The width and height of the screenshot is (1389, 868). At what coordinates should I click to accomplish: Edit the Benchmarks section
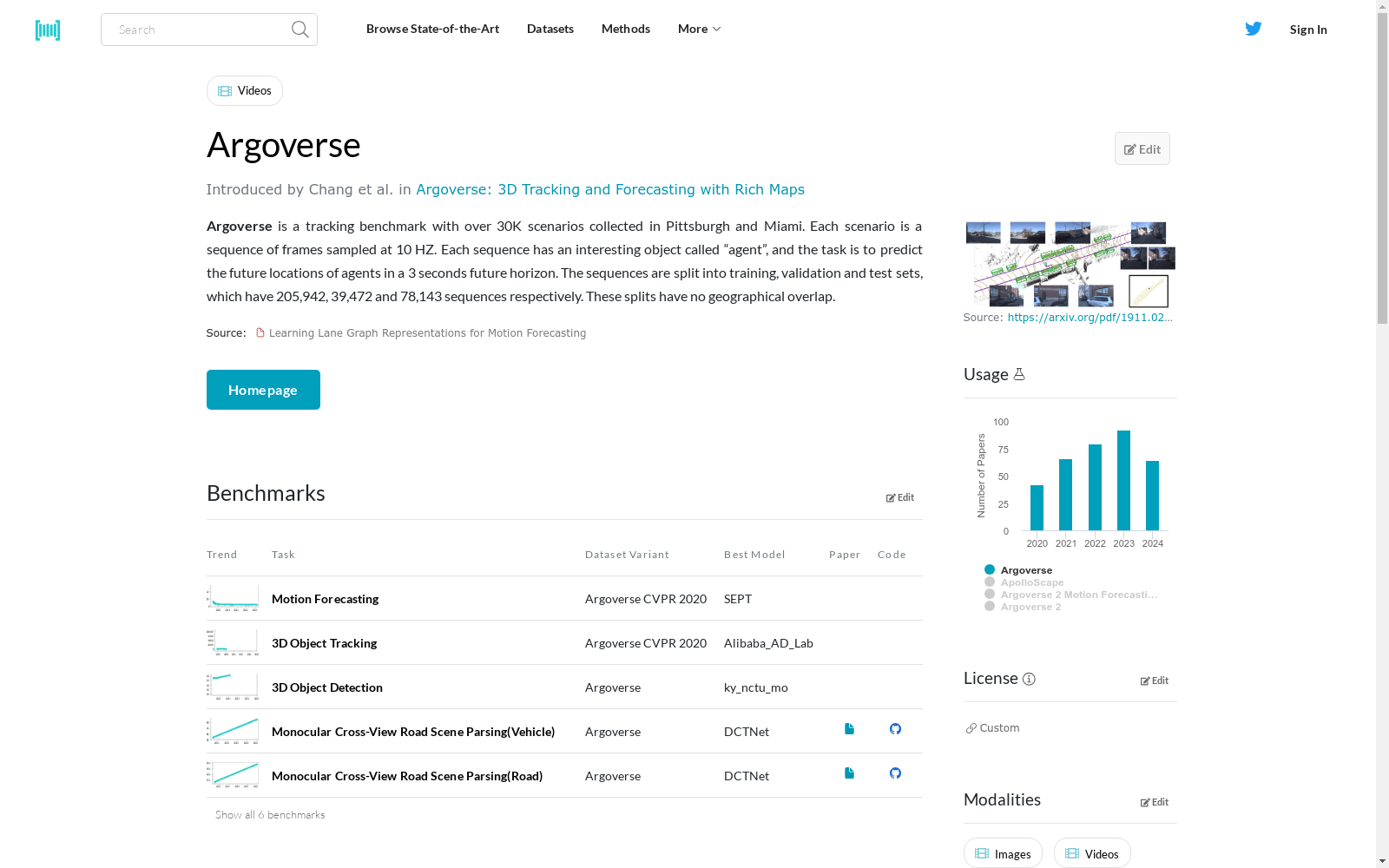click(900, 497)
